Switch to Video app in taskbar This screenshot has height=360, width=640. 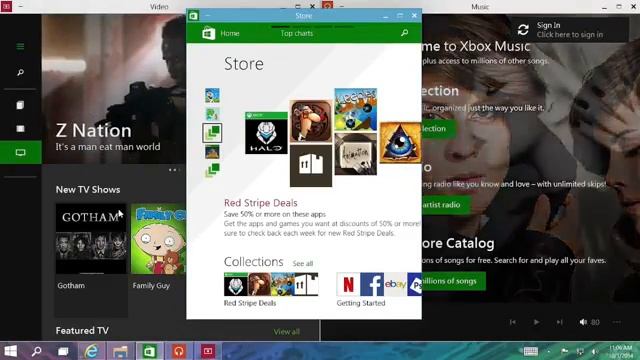208,351
